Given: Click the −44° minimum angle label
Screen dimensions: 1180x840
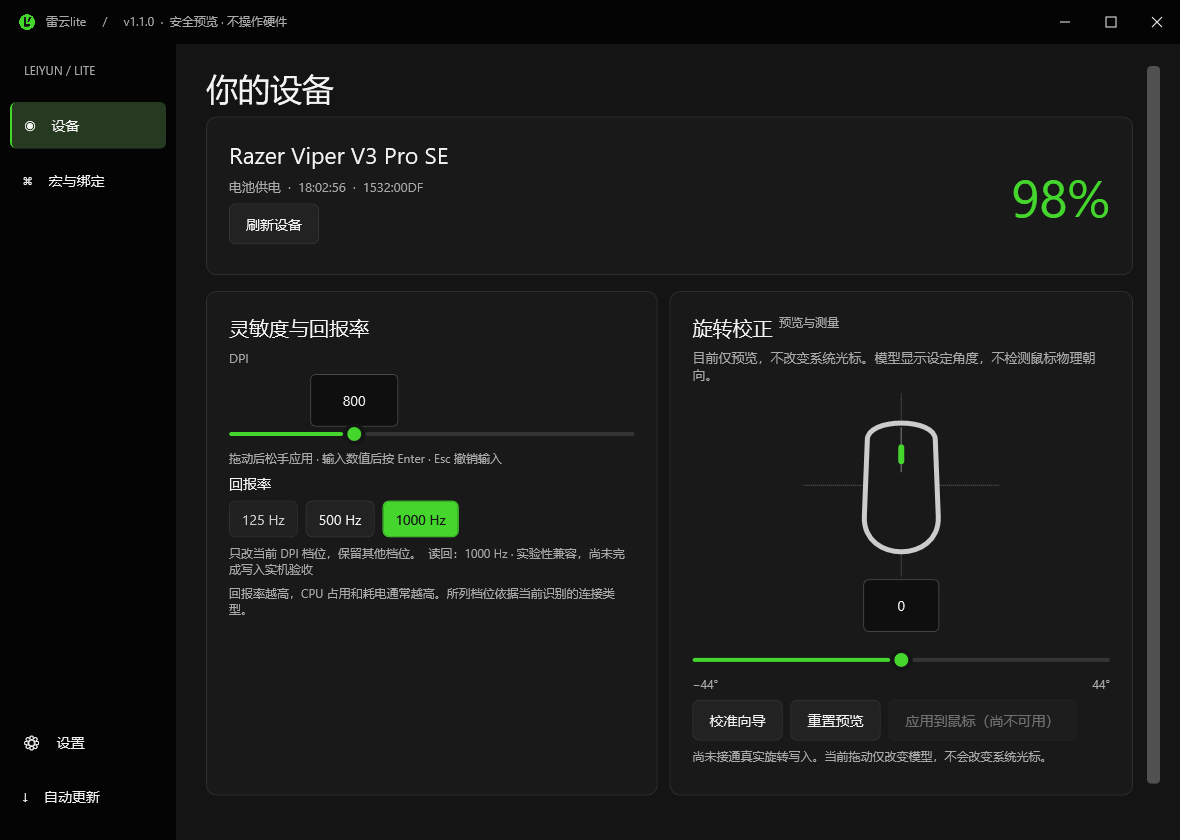Looking at the screenshot, I should (x=705, y=685).
